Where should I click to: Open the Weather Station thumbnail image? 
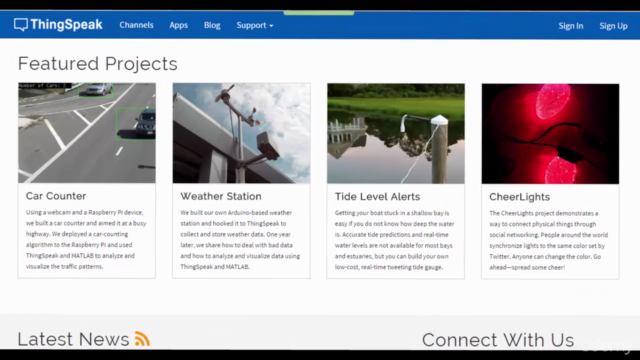pyautogui.click(x=241, y=133)
